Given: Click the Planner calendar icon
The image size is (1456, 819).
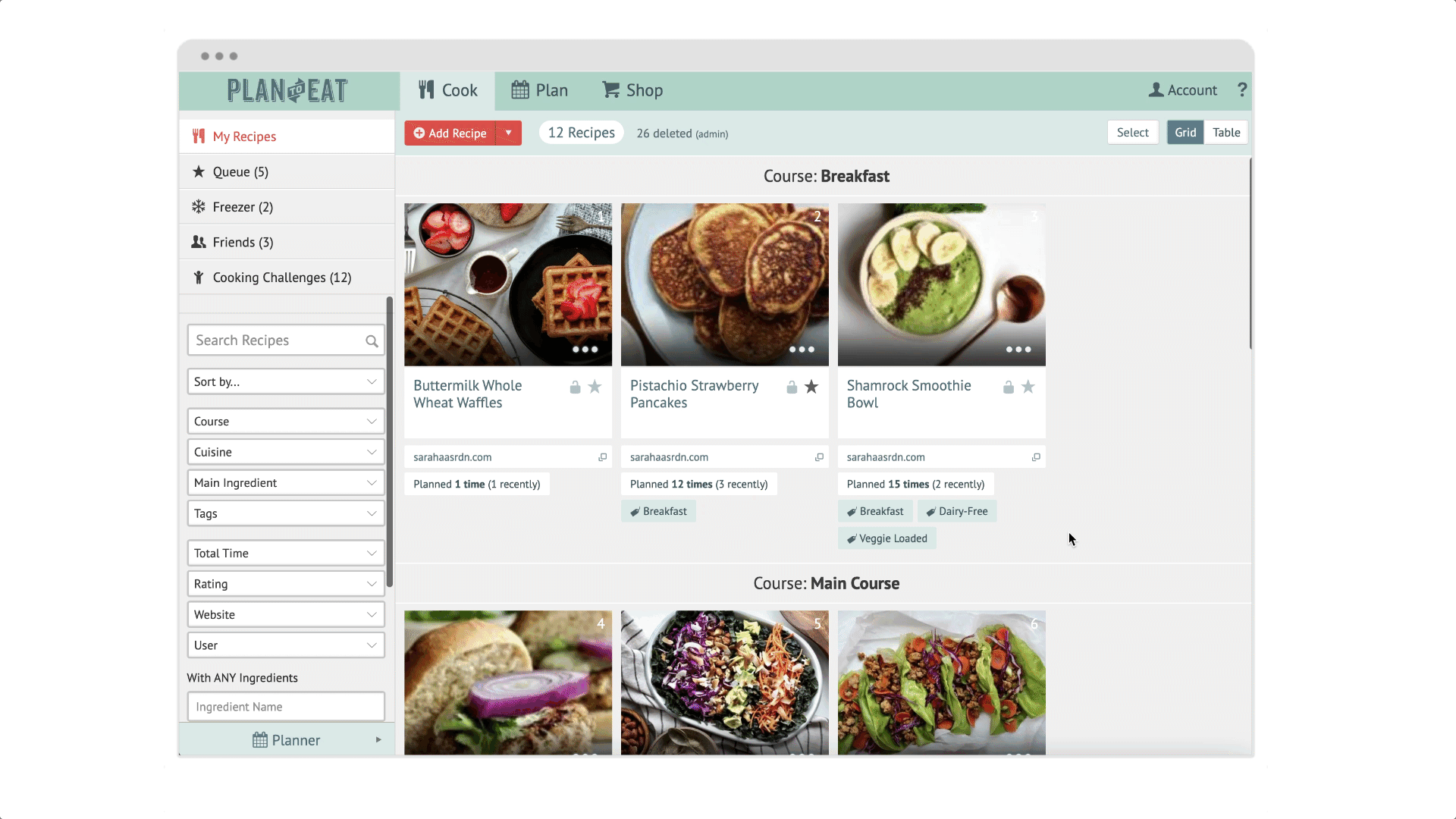Looking at the screenshot, I should coord(260,740).
